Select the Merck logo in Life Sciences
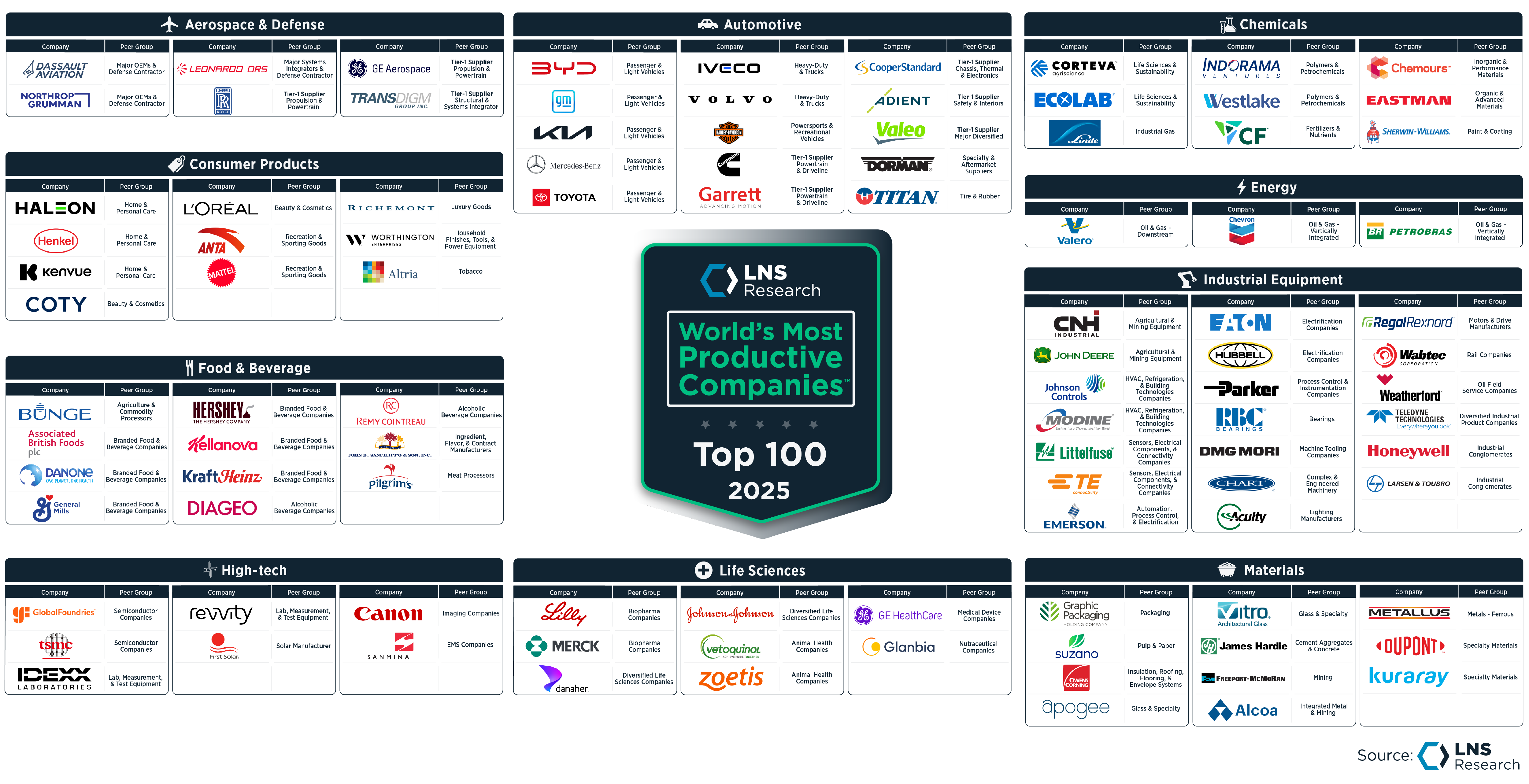Image resolution: width=1529 pixels, height=784 pixels. tap(563, 646)
